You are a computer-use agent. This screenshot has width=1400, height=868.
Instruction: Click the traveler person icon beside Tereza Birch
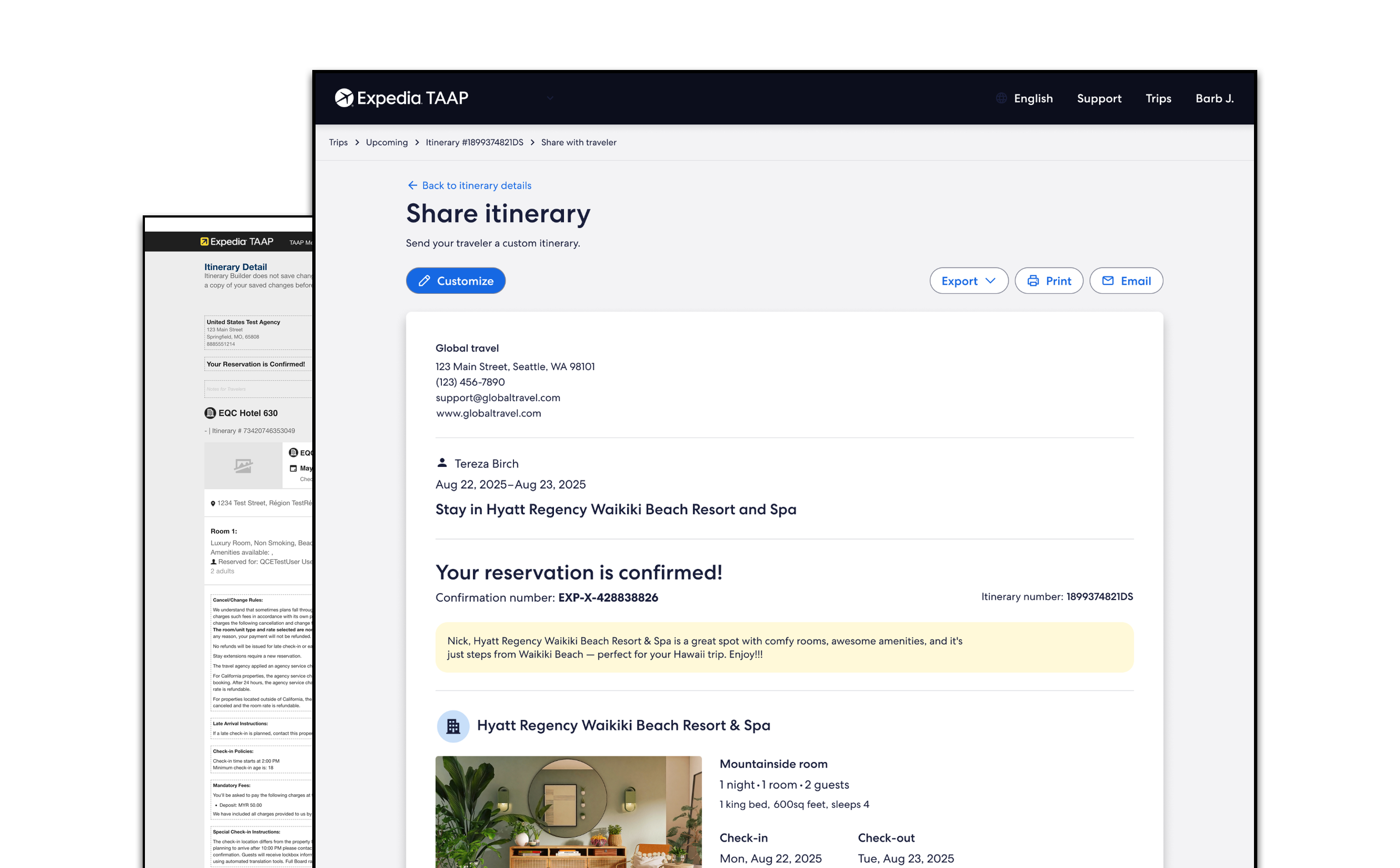click(x=441, y=463)
